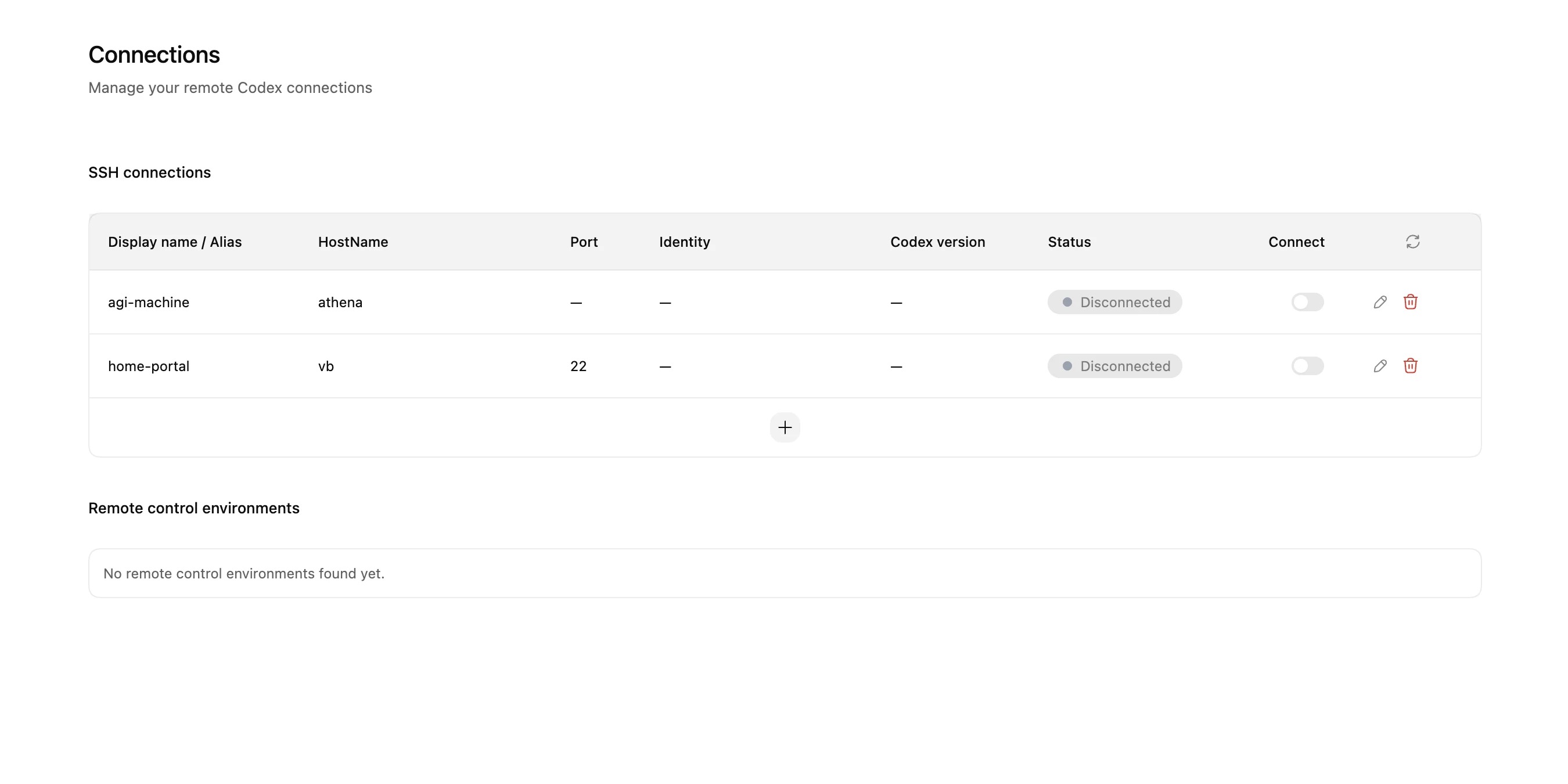Toggle connect switch for agi-machine
This screenshot has width=1568, height=784.
(1307, 302)
